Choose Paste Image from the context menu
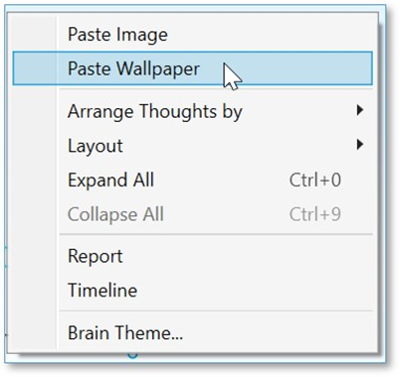The image size is (400, 377). pyautogui.click(x=192, y=34)
